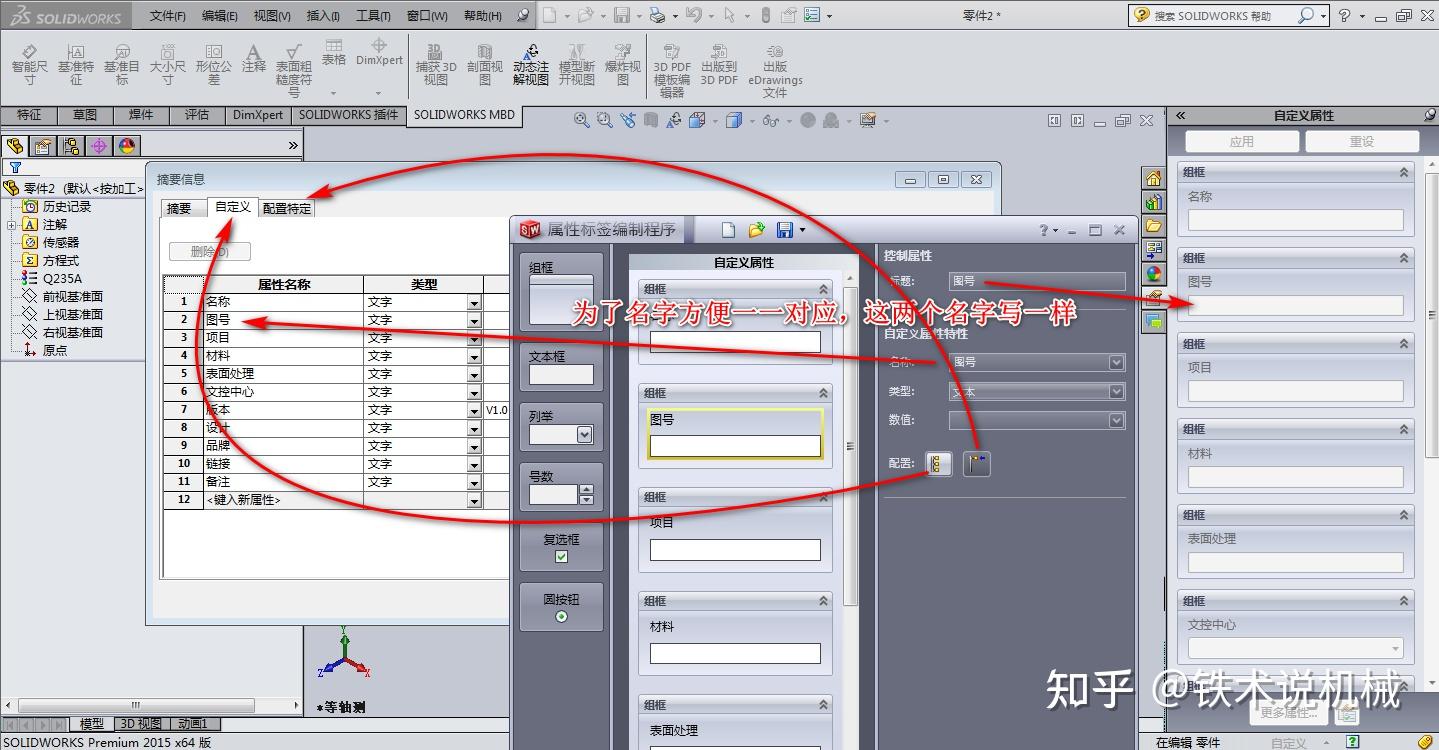The image size is (1439, 750).
Task: Click the <键入新属性> cell in row 12
Action: pyautogui.click(x=284, y=499)
